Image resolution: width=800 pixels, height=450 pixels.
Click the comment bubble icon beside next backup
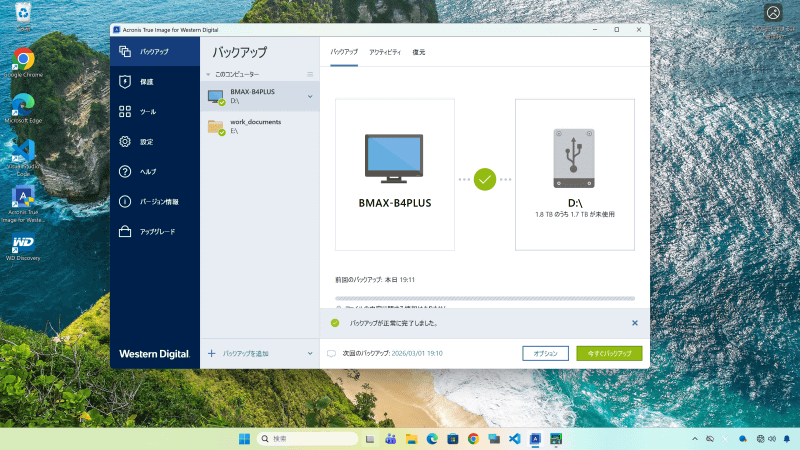(331, 354)
